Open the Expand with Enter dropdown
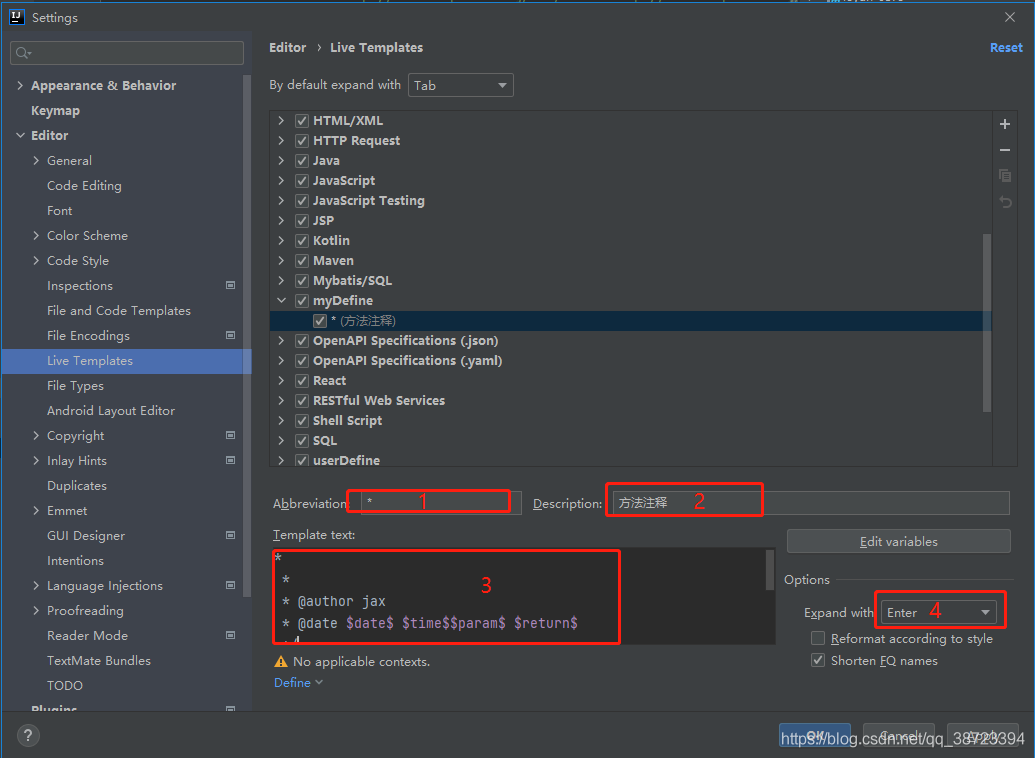This screenshot has height=758, width=1035. [938, 612]
